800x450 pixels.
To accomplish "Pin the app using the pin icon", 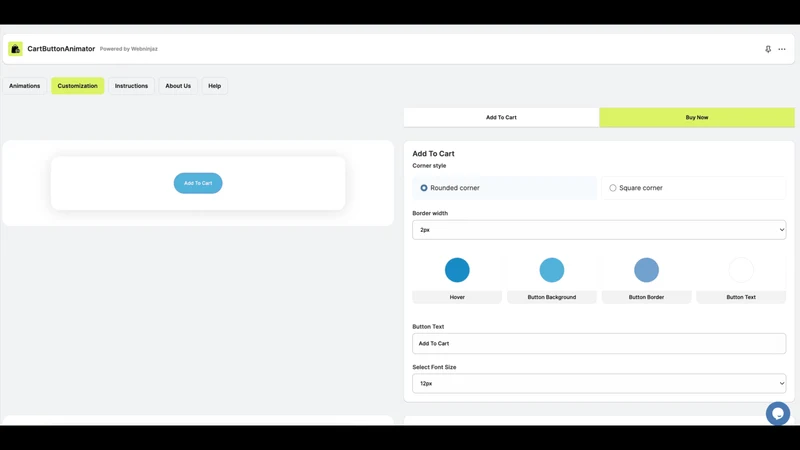I will (768, 49).
